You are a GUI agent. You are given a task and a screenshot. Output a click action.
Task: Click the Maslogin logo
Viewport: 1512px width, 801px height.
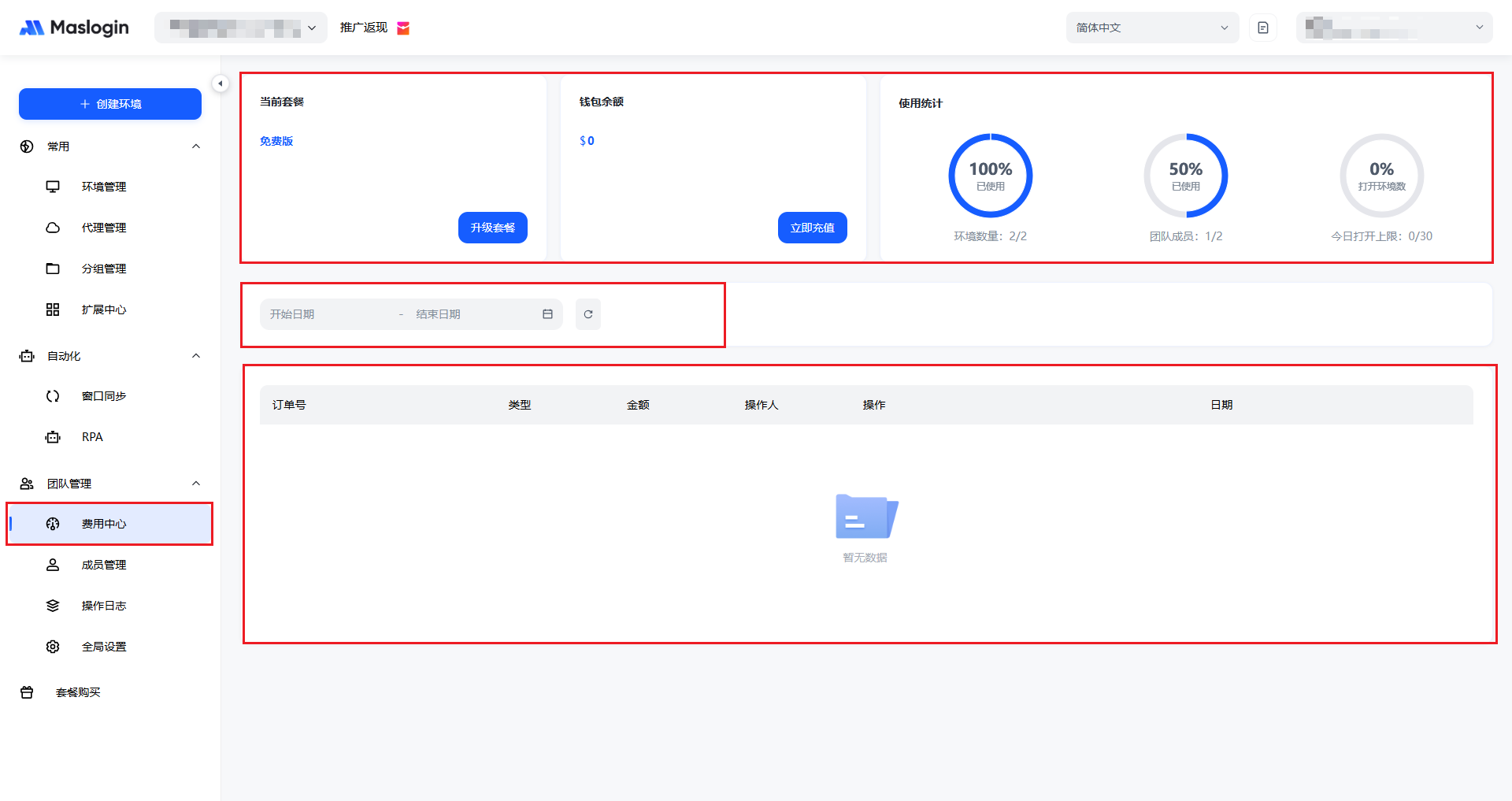point(74,28)
